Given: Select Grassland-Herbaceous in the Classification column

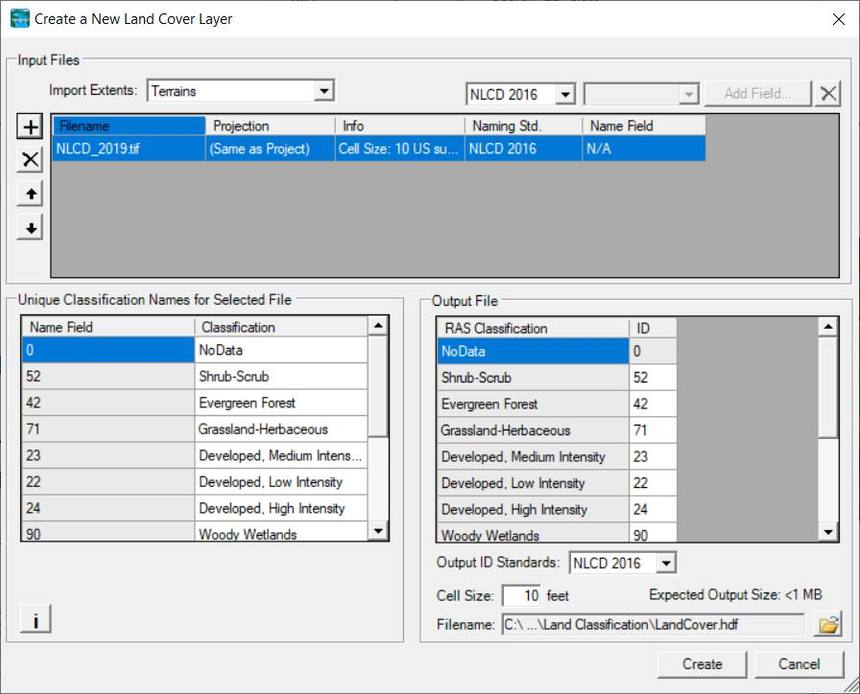Looking at the screenshot, I should click(281, 429).
